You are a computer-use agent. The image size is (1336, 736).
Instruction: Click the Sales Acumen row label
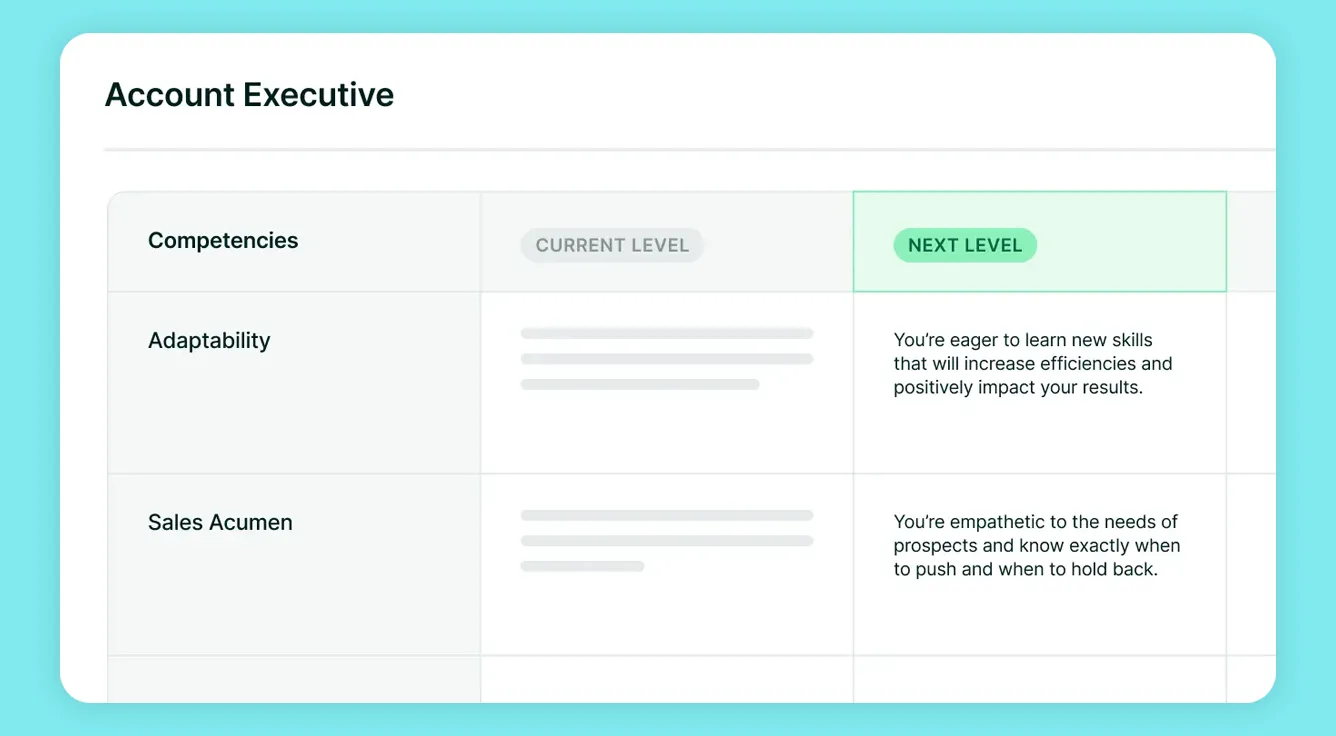coord(220,521)
